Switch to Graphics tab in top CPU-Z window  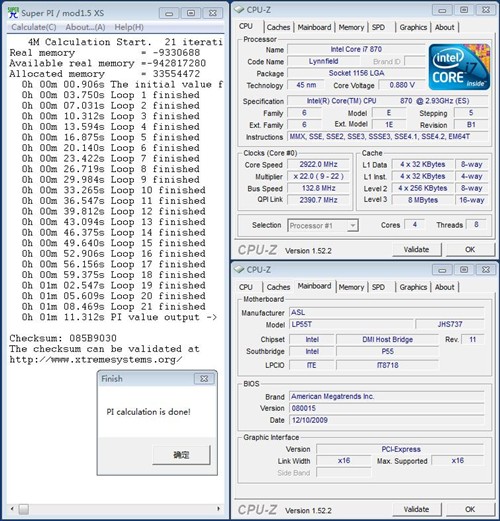pyautogui.click(x=413, y=27)
